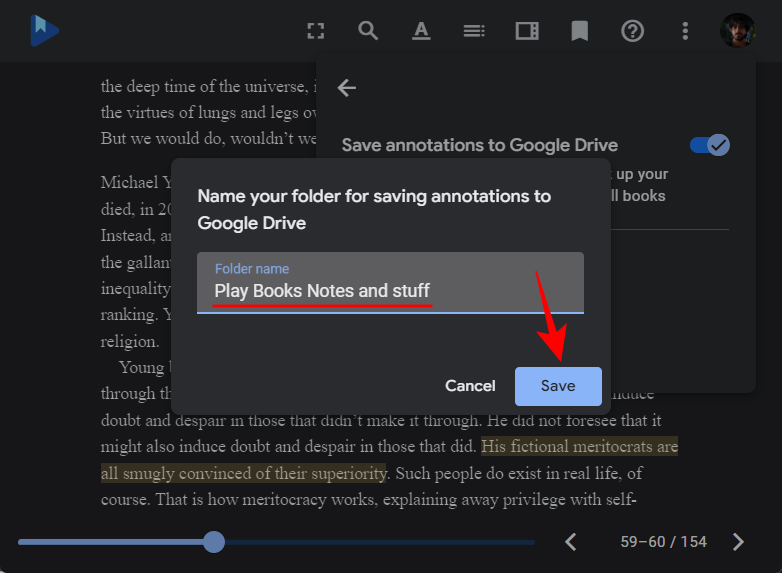
Task: Go to the previous page
Action: (x=571, y=542)
